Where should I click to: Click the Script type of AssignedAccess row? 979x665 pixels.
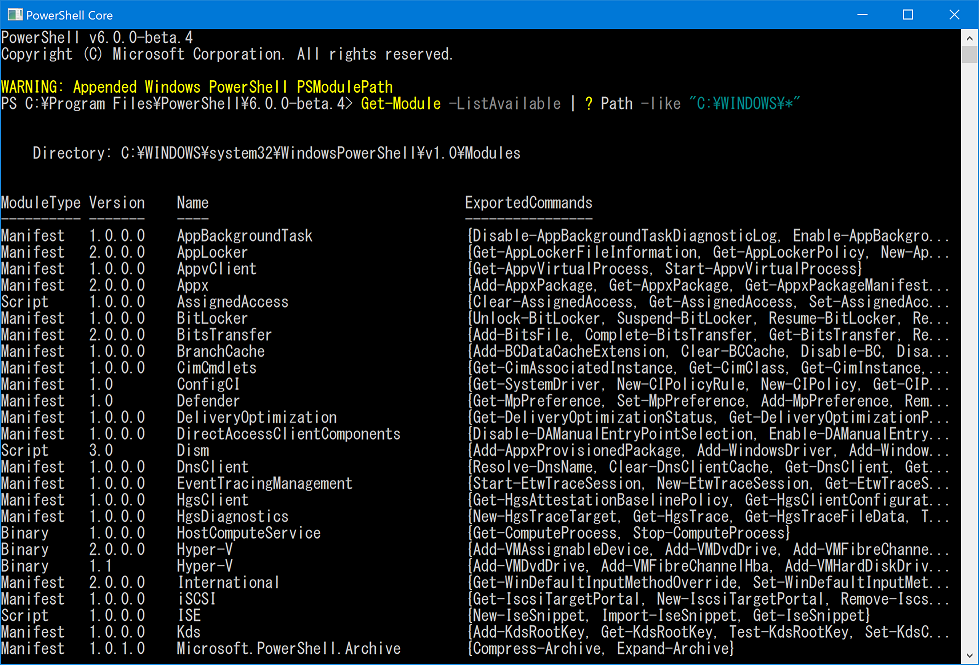click(x=24, y=302)
